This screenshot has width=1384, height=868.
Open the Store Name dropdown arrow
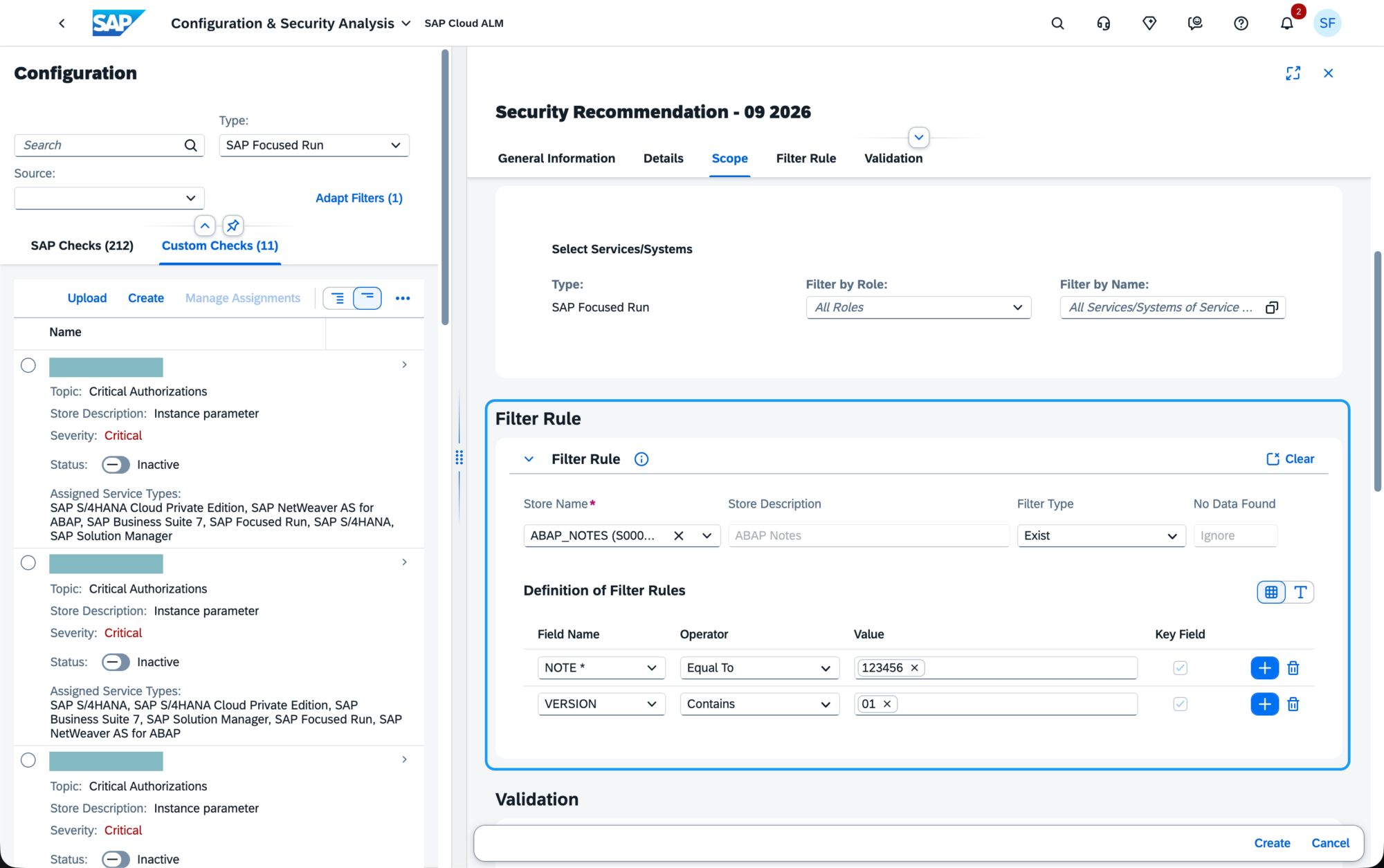(x=707, y=535)
